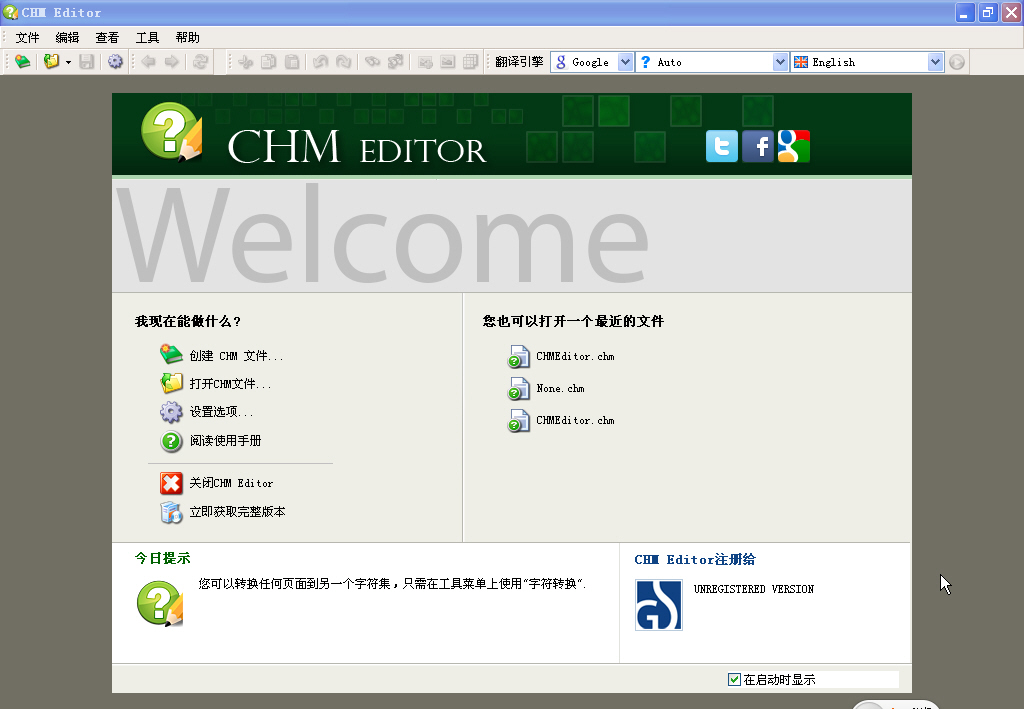Click the icon beside recent file None.chm
The image size is (1024, 709).
pos(519,388)
